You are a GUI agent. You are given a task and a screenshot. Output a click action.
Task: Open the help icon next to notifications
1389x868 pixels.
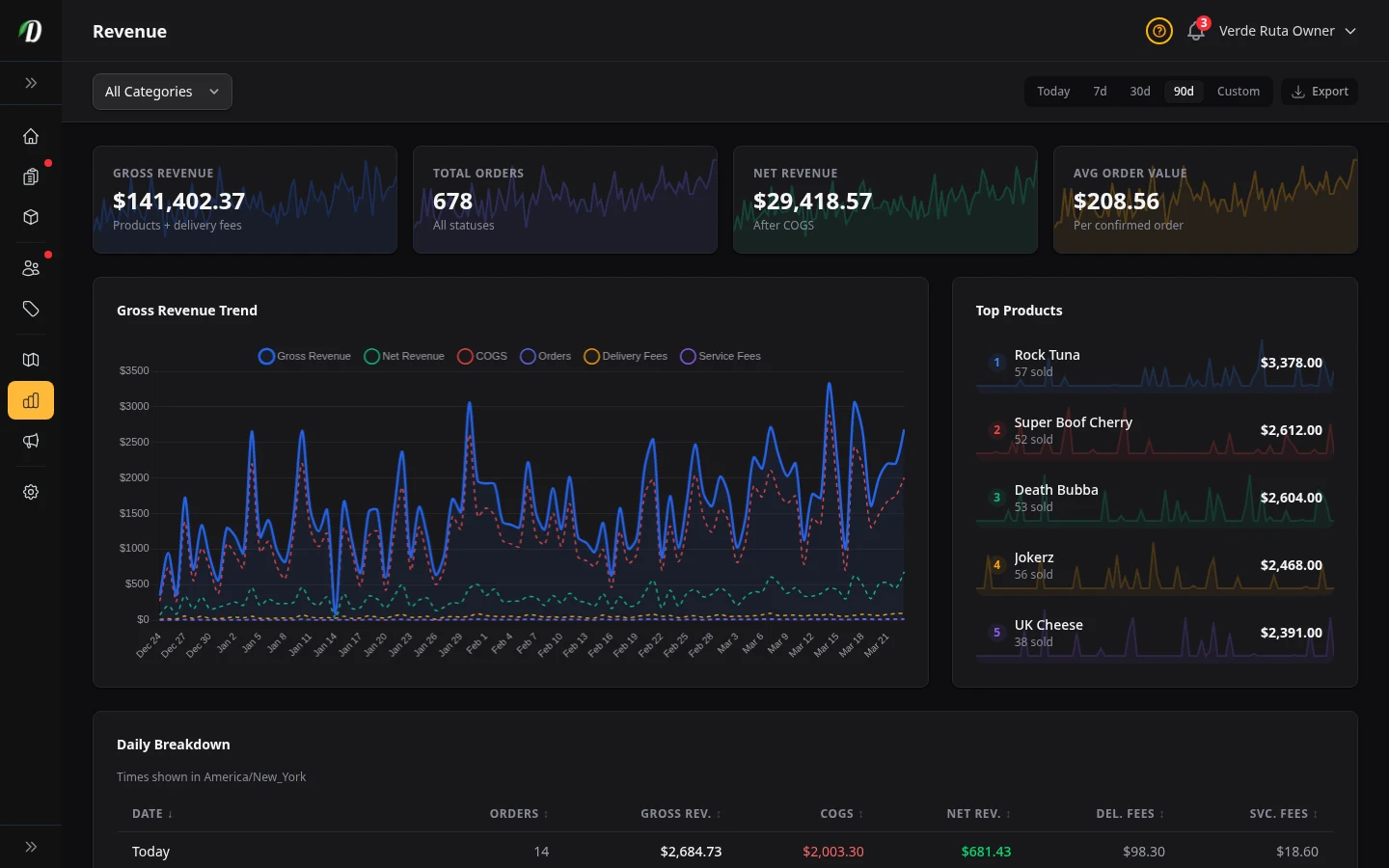(x=1159, y=31)
